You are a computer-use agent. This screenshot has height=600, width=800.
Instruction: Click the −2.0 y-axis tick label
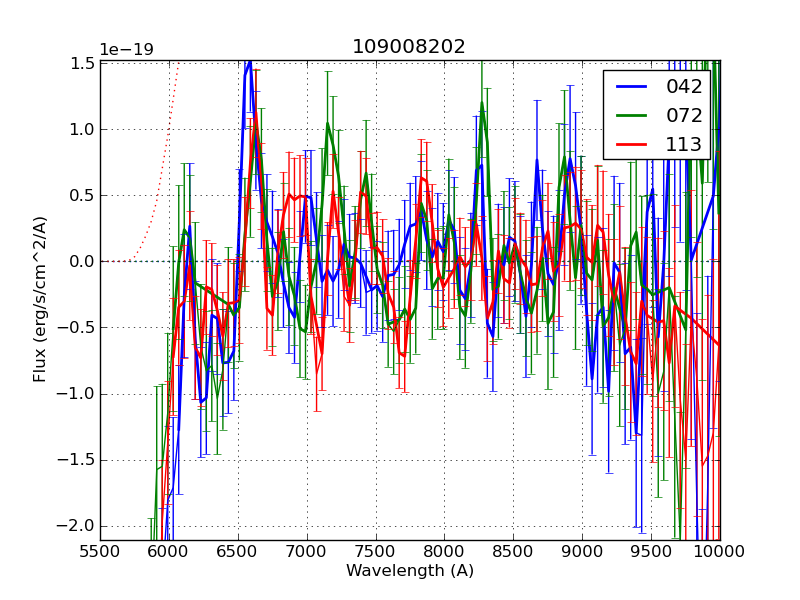79,526
